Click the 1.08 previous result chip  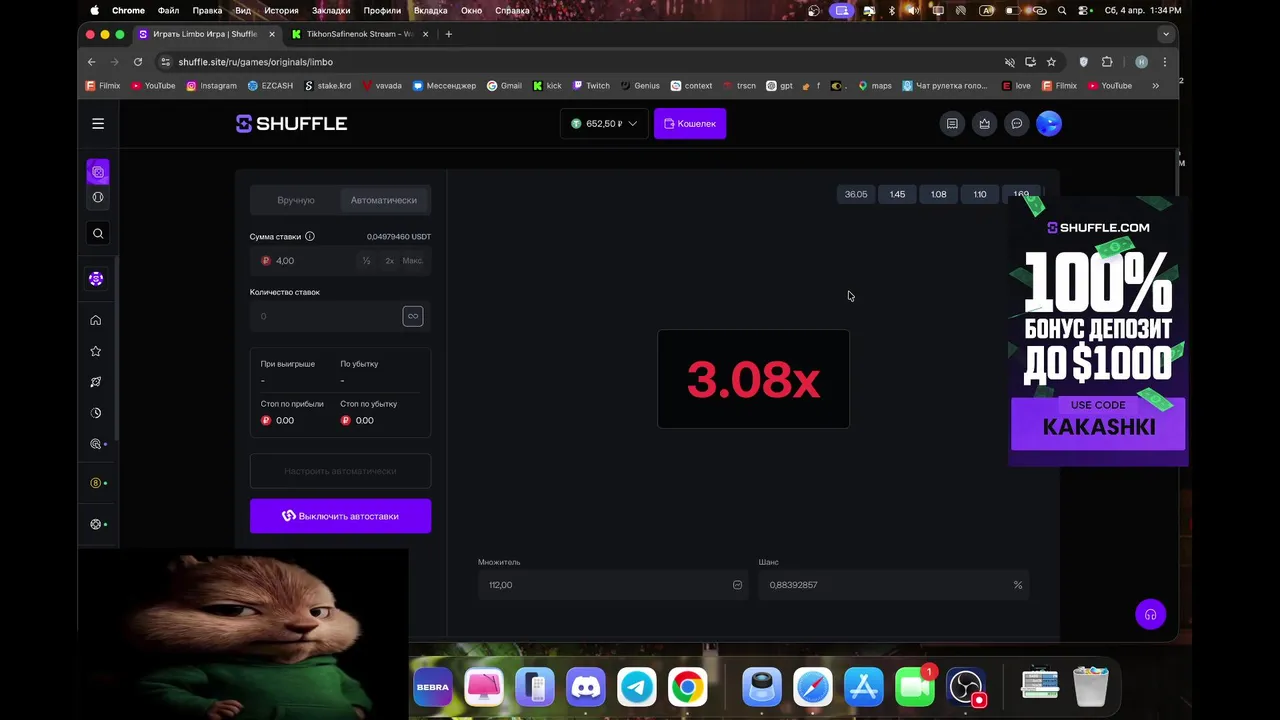938,194
